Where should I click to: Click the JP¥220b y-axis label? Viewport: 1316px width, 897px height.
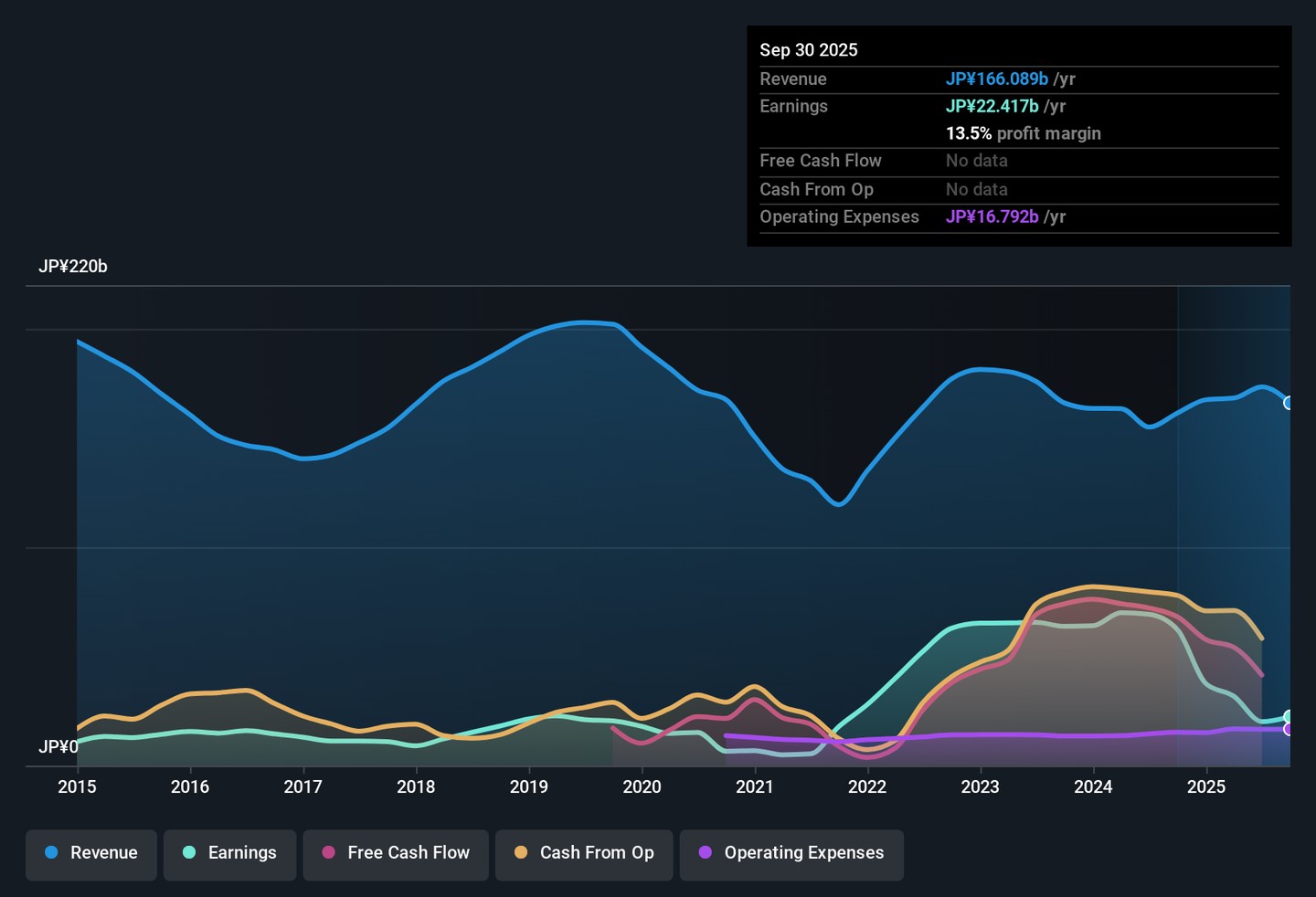(73, 267)
